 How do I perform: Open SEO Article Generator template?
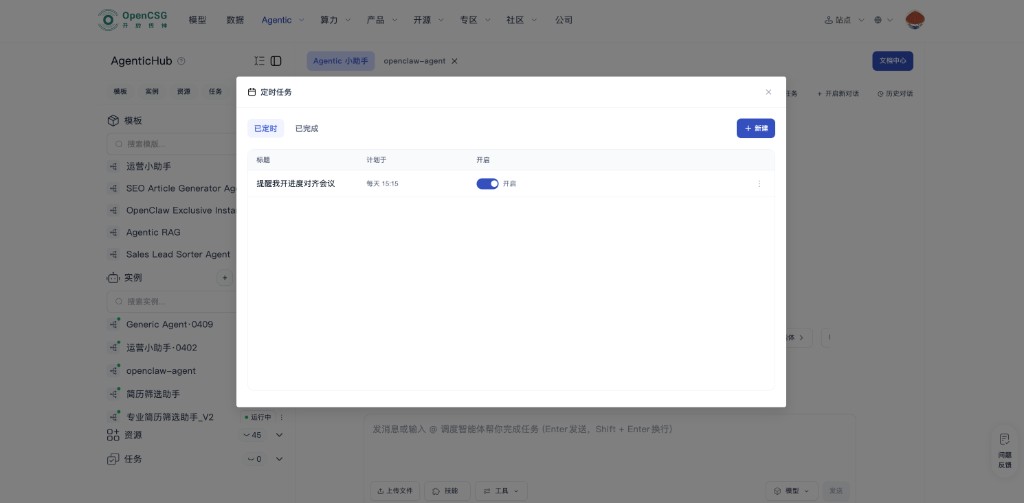point(180,188)
